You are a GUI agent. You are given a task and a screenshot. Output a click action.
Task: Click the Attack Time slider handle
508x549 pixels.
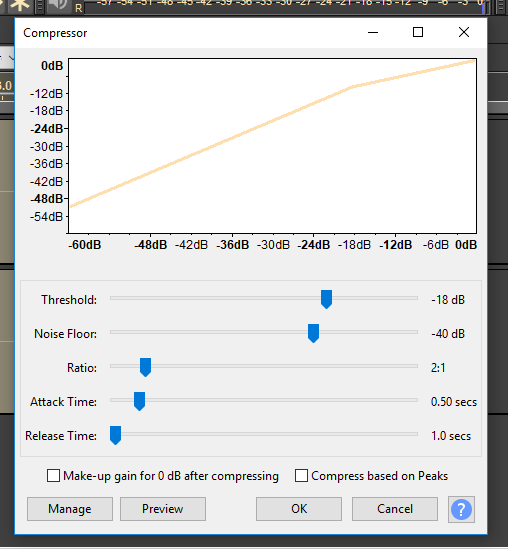[139, 401]
